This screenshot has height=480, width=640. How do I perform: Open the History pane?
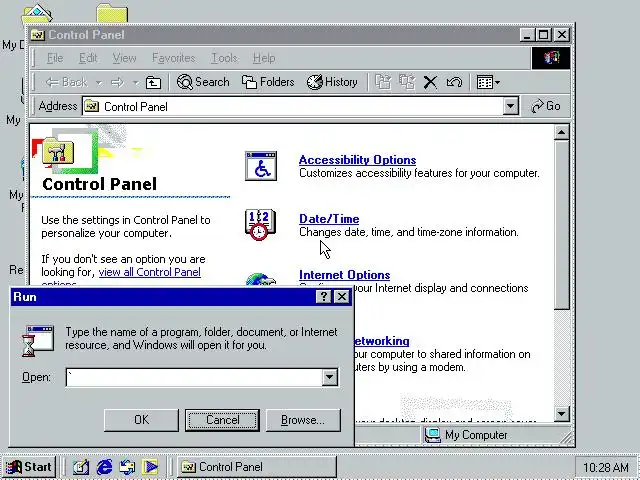(332, 82)
